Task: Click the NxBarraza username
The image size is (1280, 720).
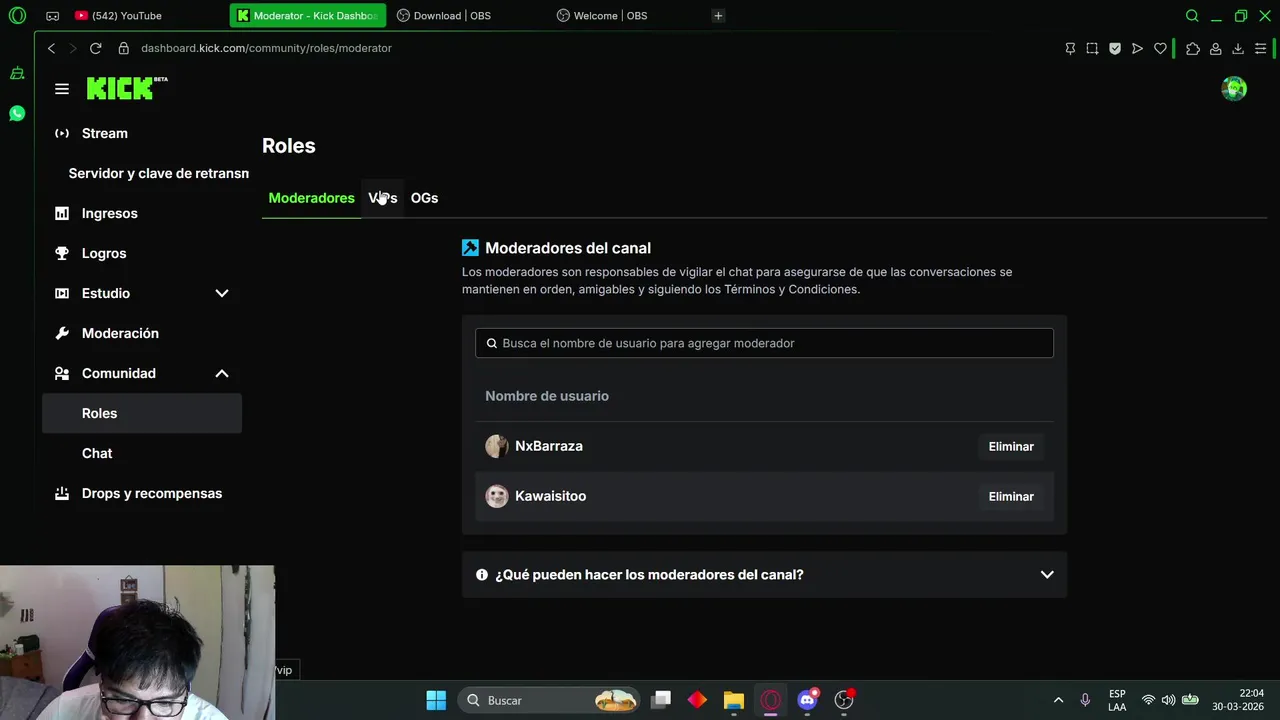Action: point(549,446)
